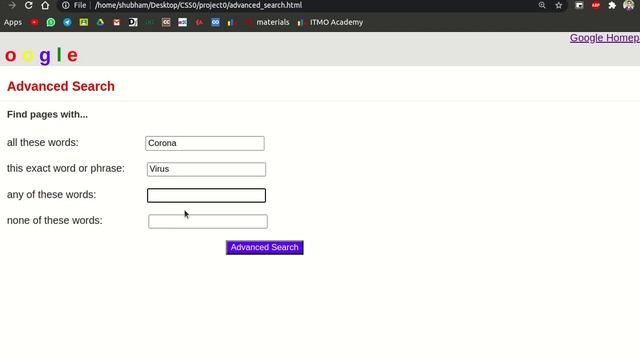Screen dimensions: 640x360
Task: Open the brown CC bookmark
Action: [x=166, y=22]
